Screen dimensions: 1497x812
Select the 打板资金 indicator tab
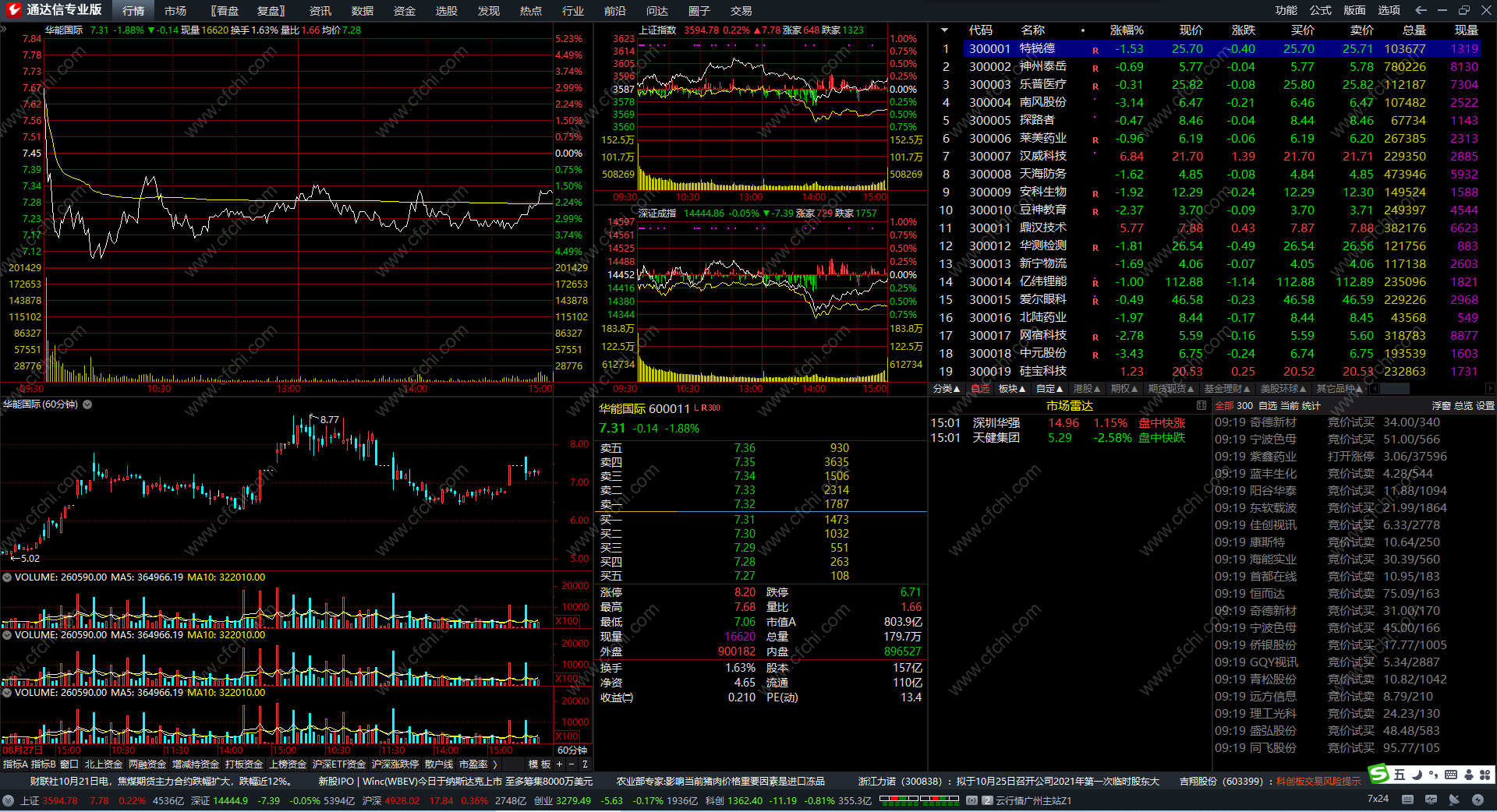244,764
